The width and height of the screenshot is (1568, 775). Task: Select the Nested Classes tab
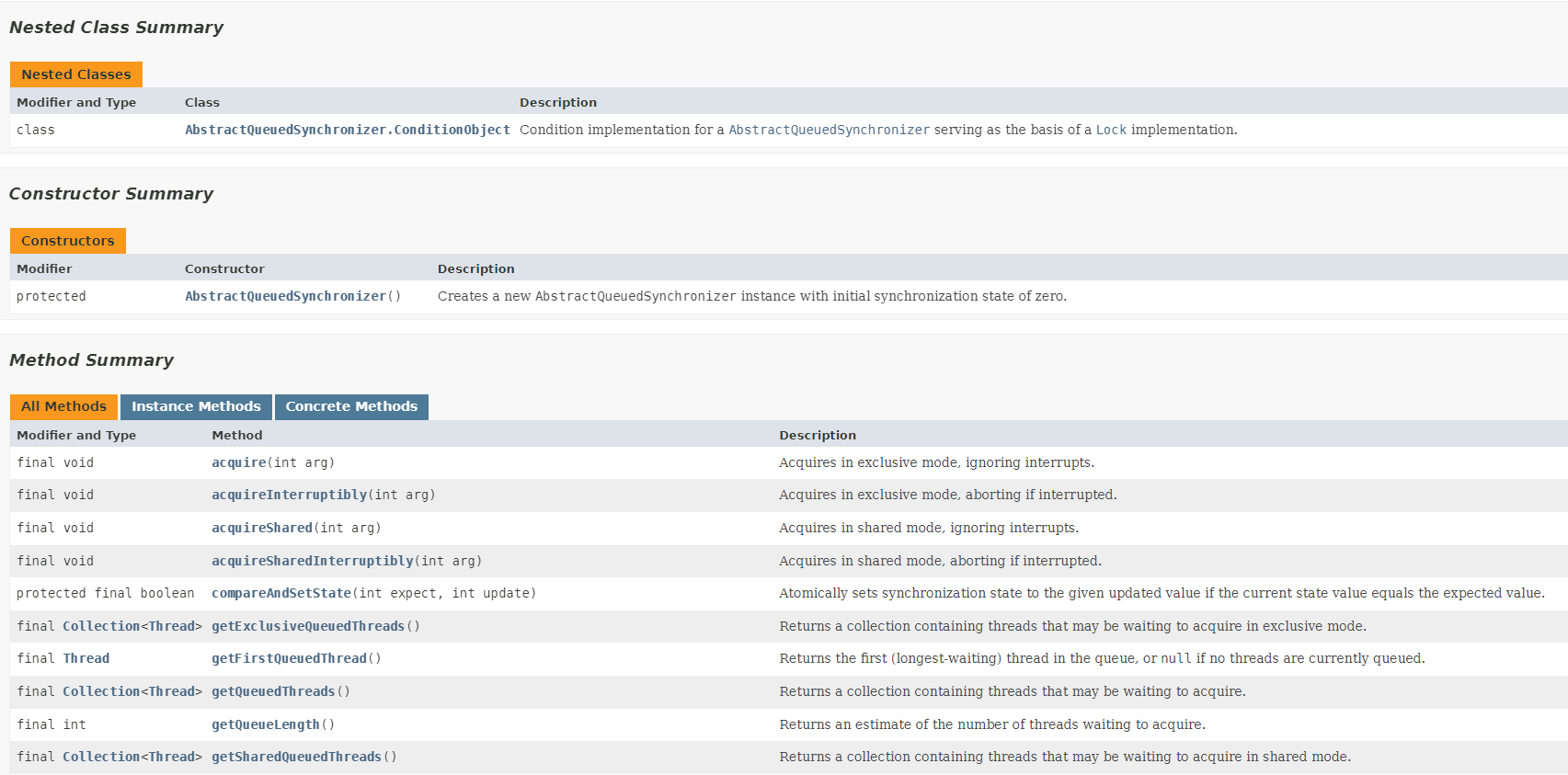click(76, 74)
